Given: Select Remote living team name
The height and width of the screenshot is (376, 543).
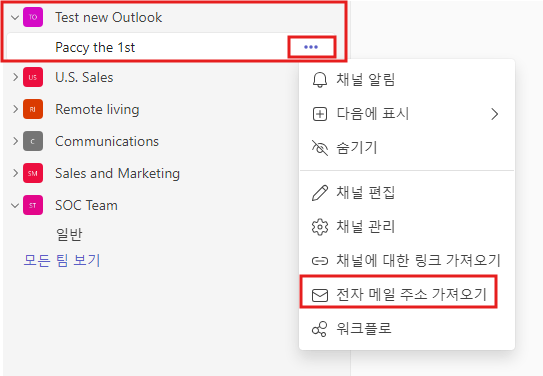Looking at the screenshot, I should tap(97, 109).
